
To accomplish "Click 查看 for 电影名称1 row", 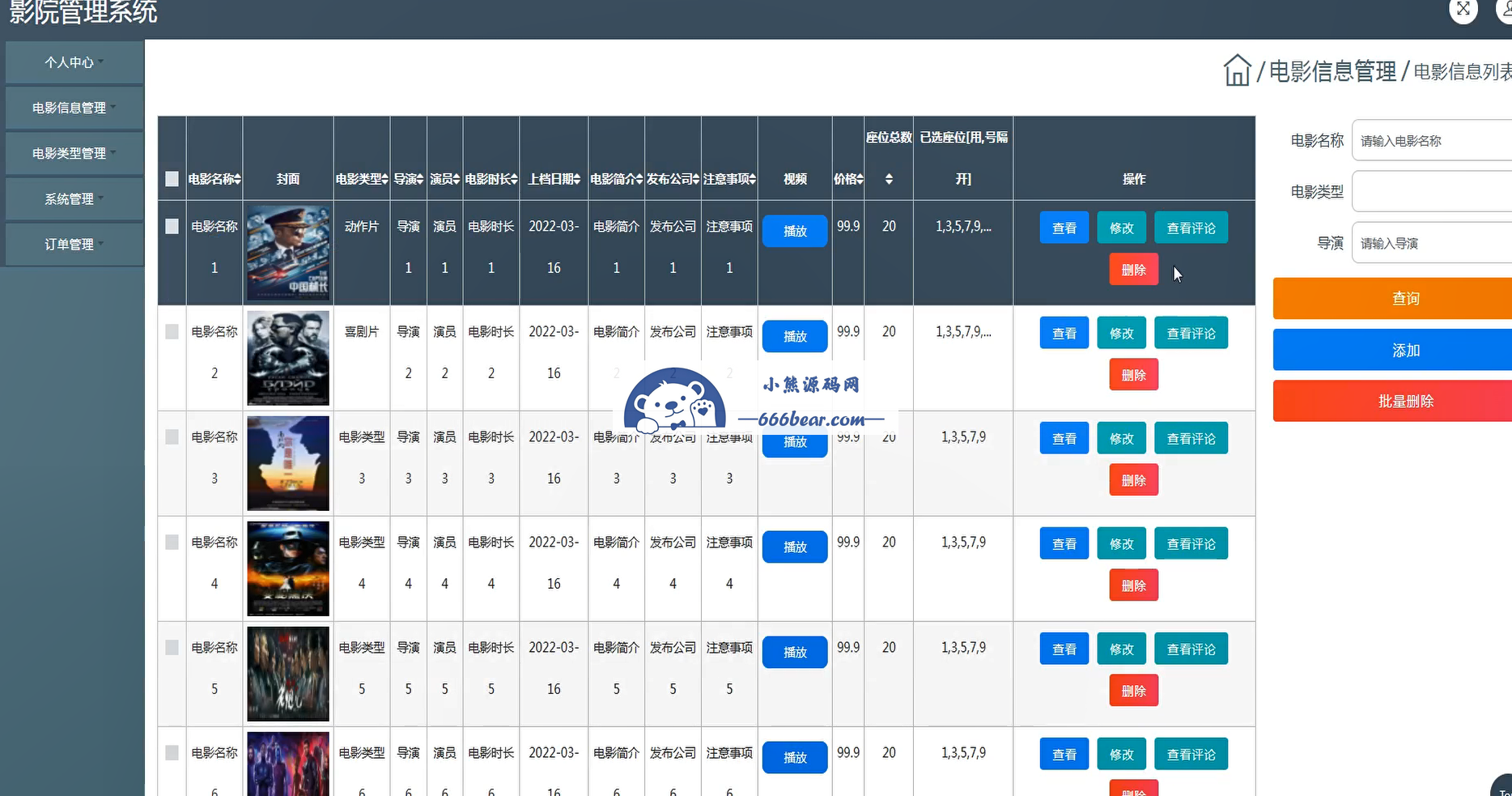I will coord(1064,228).
